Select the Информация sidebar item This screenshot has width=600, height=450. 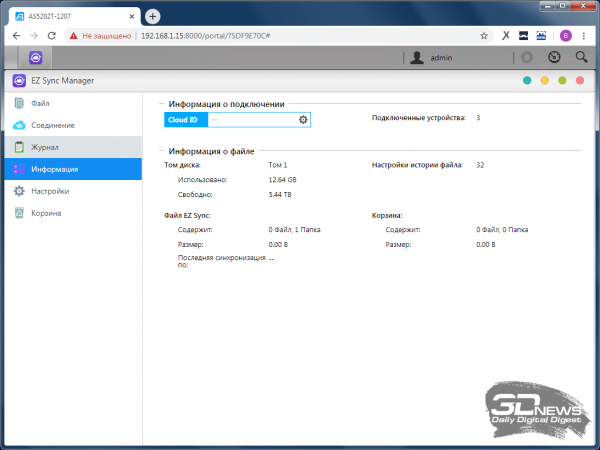click(53, 169)
